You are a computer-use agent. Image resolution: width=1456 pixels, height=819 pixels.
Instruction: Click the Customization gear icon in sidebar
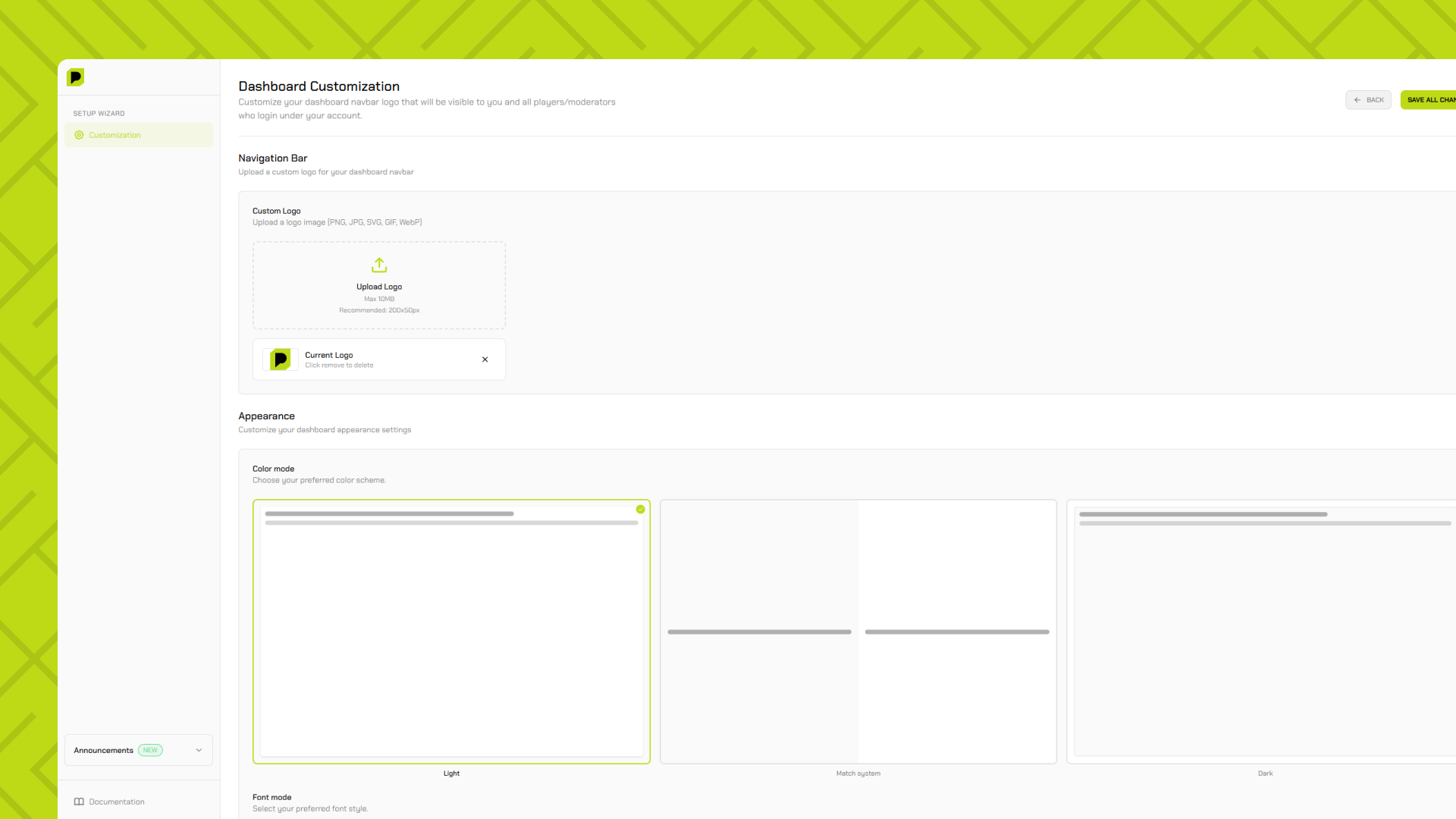coord(79,135)
